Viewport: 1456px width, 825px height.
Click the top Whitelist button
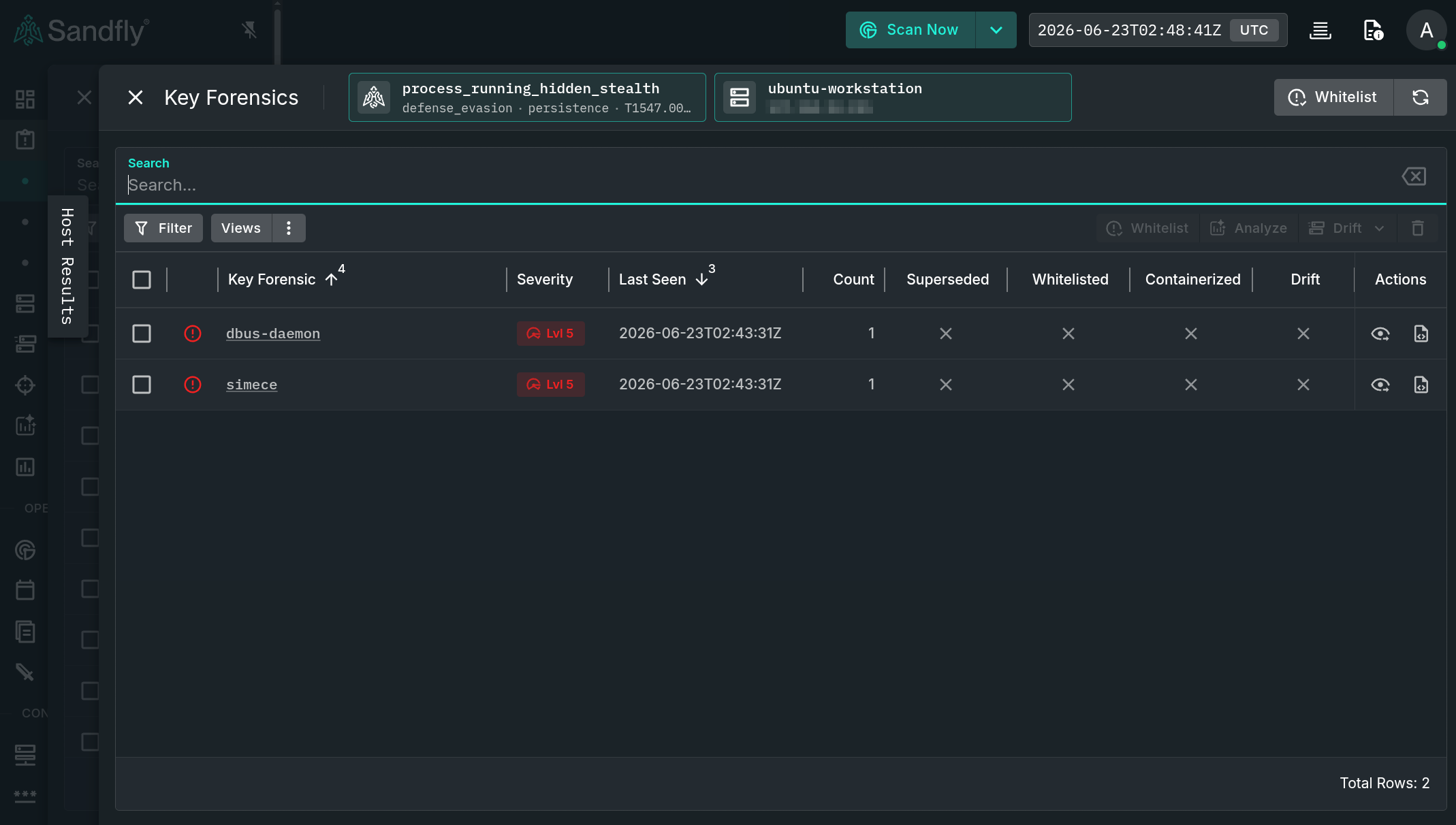coord(1333,97)
